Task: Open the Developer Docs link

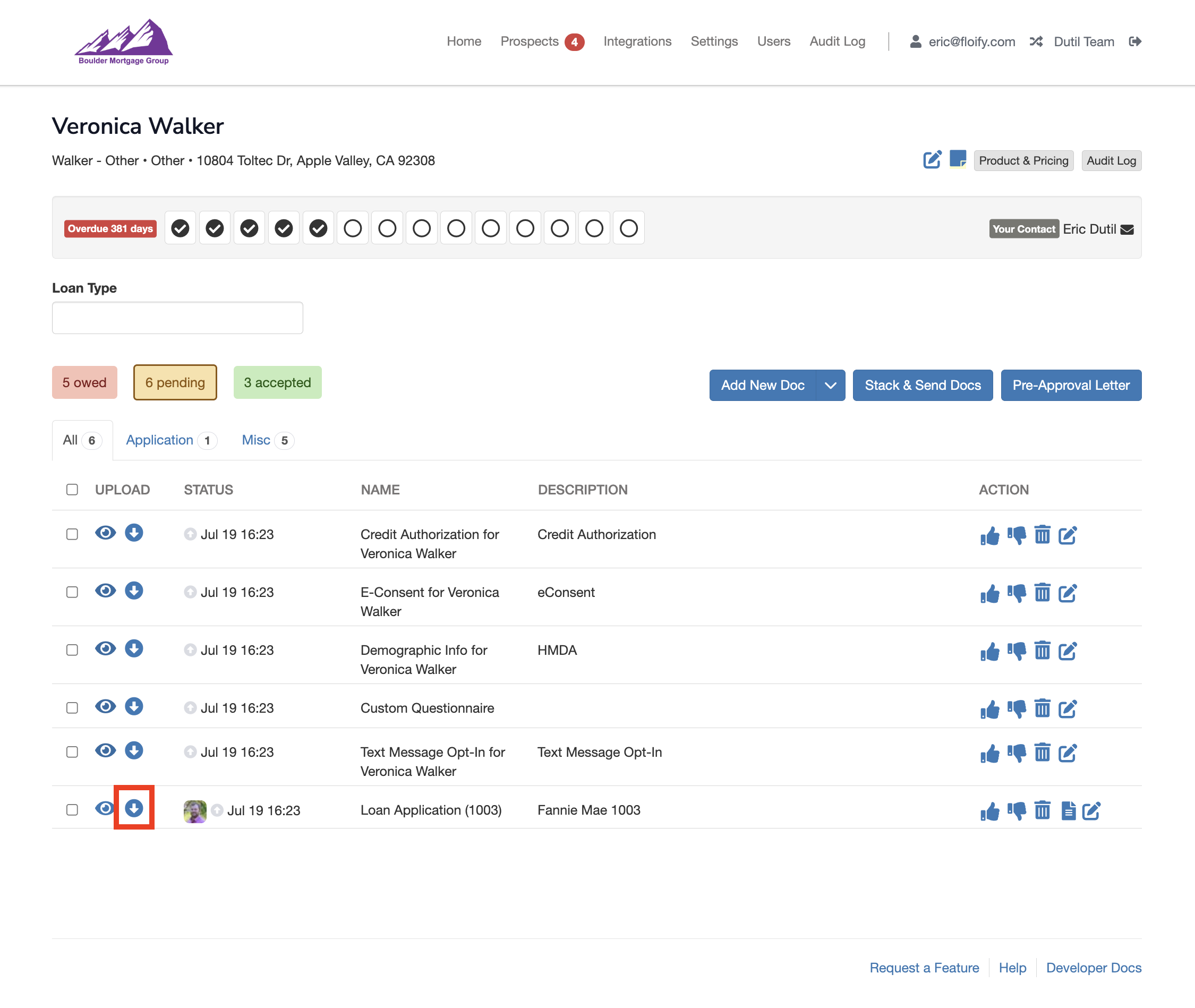Action: (x=1093, y=968)
